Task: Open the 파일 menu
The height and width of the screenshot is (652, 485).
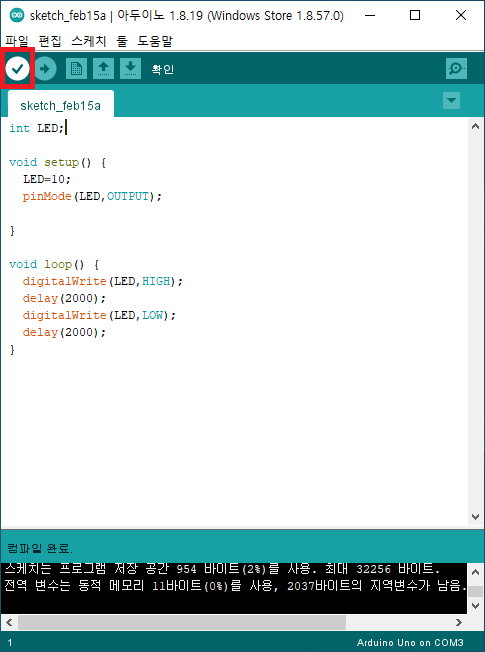Action: [x=17, y=41]
